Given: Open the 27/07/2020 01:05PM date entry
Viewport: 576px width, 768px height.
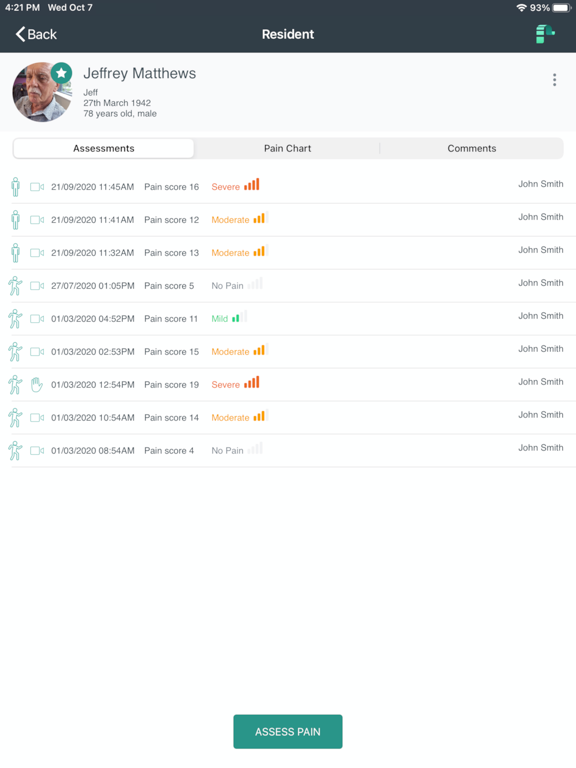Looking at the screenshot, I should [93, 286].
